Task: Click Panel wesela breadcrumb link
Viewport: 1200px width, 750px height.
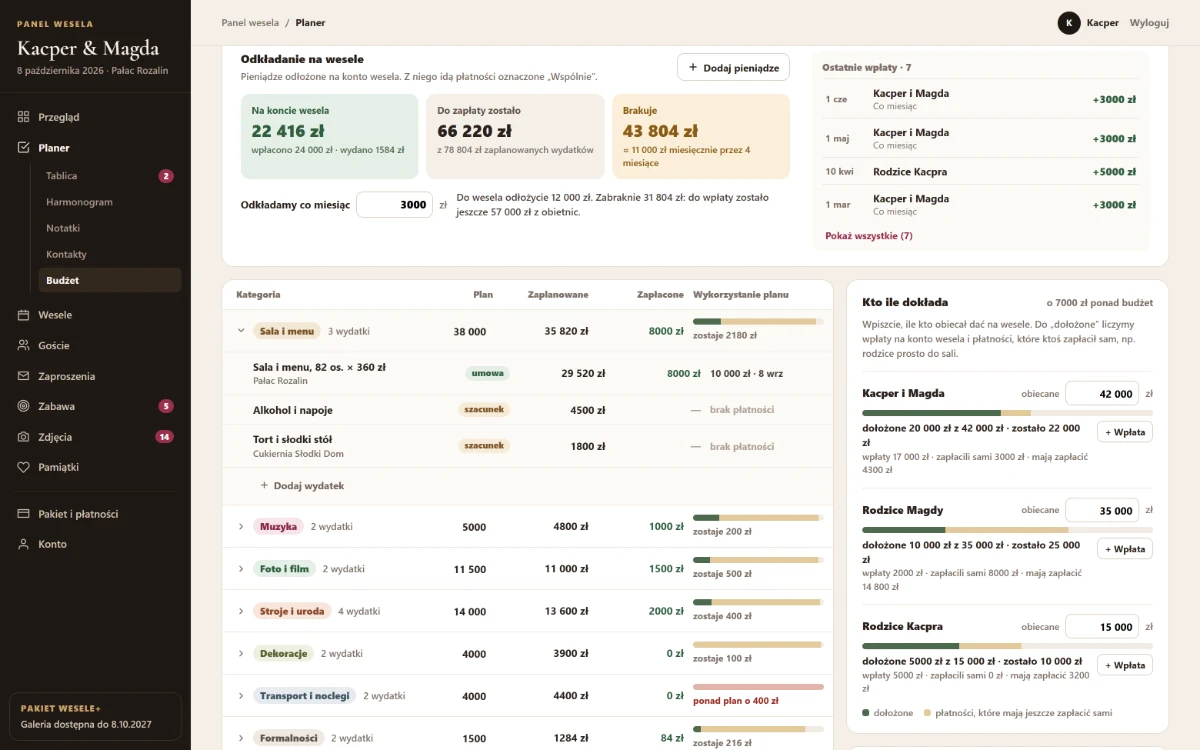Action: (x=250, y=23)
